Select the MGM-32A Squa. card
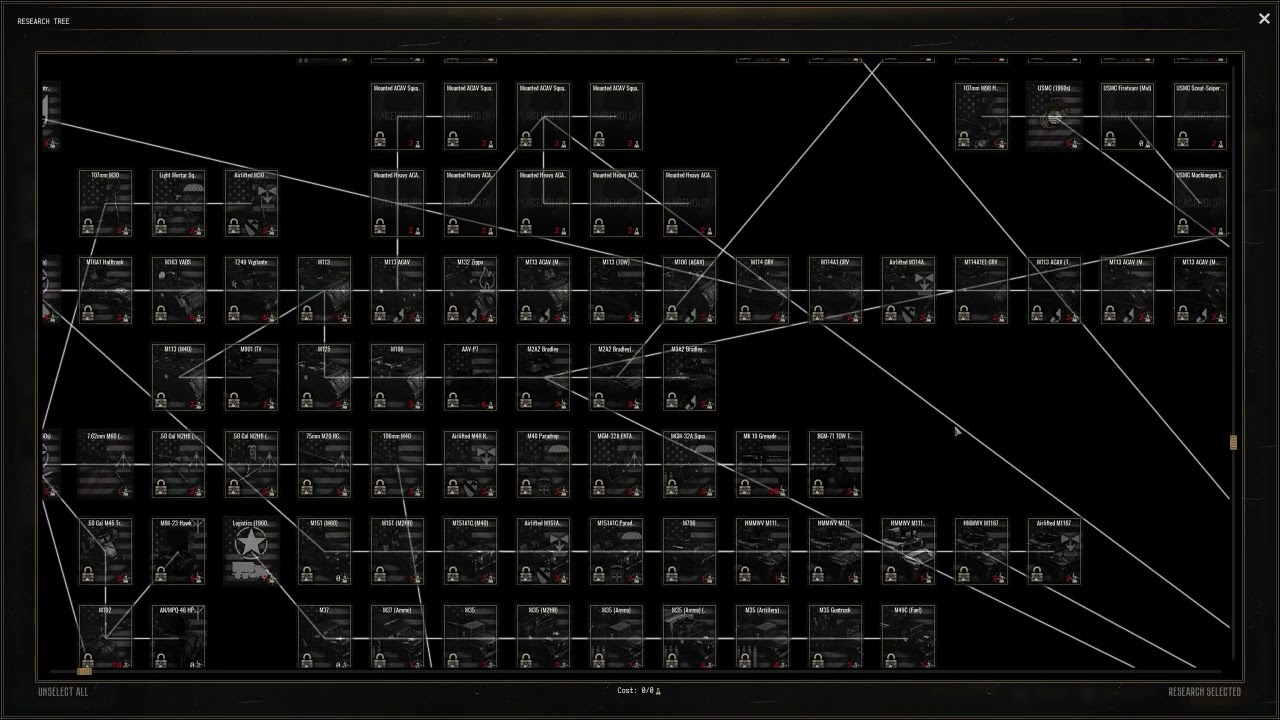This screenshot has width=1280, height=720. (x=689, y=464)
